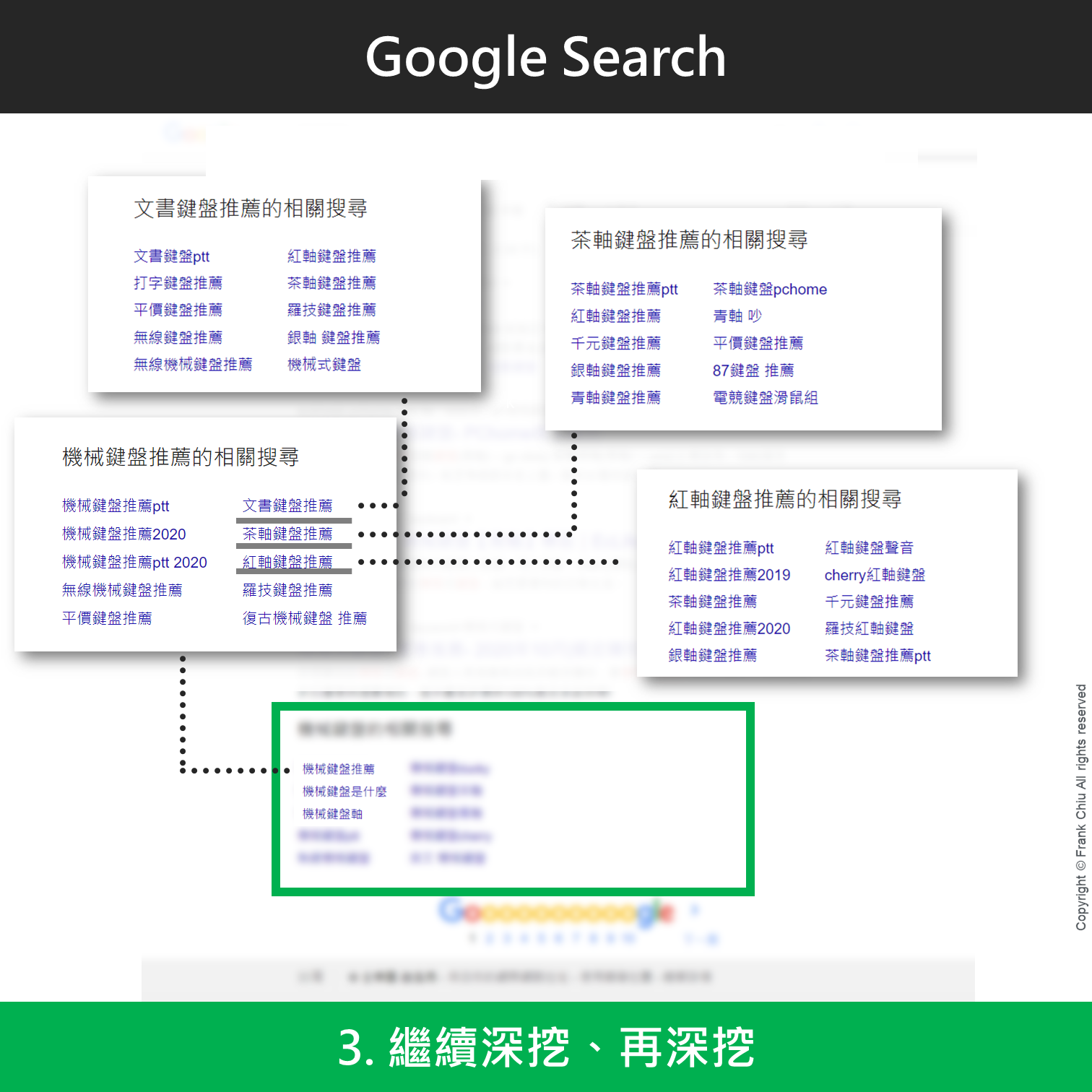Click the 紅軸鍵盤推薦ptt link

click(721, 548)
